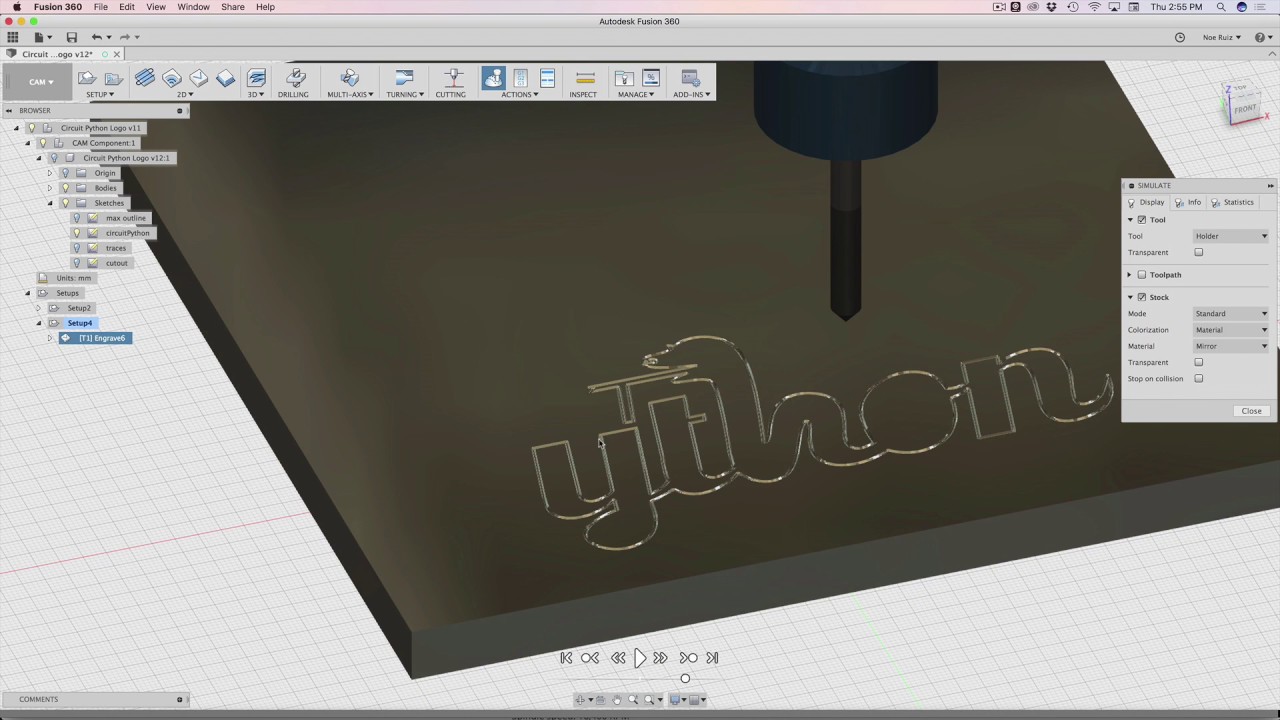Close the Simulate panel with Close button
Screen dimensions: 1280x720
[1251, 411]
